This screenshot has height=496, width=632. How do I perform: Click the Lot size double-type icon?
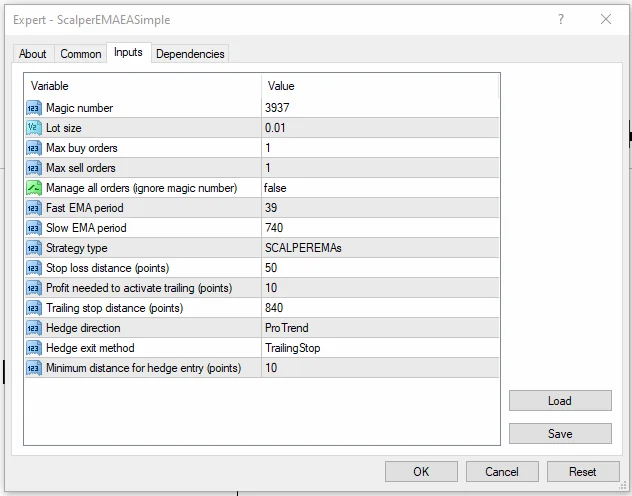point(34,128)
